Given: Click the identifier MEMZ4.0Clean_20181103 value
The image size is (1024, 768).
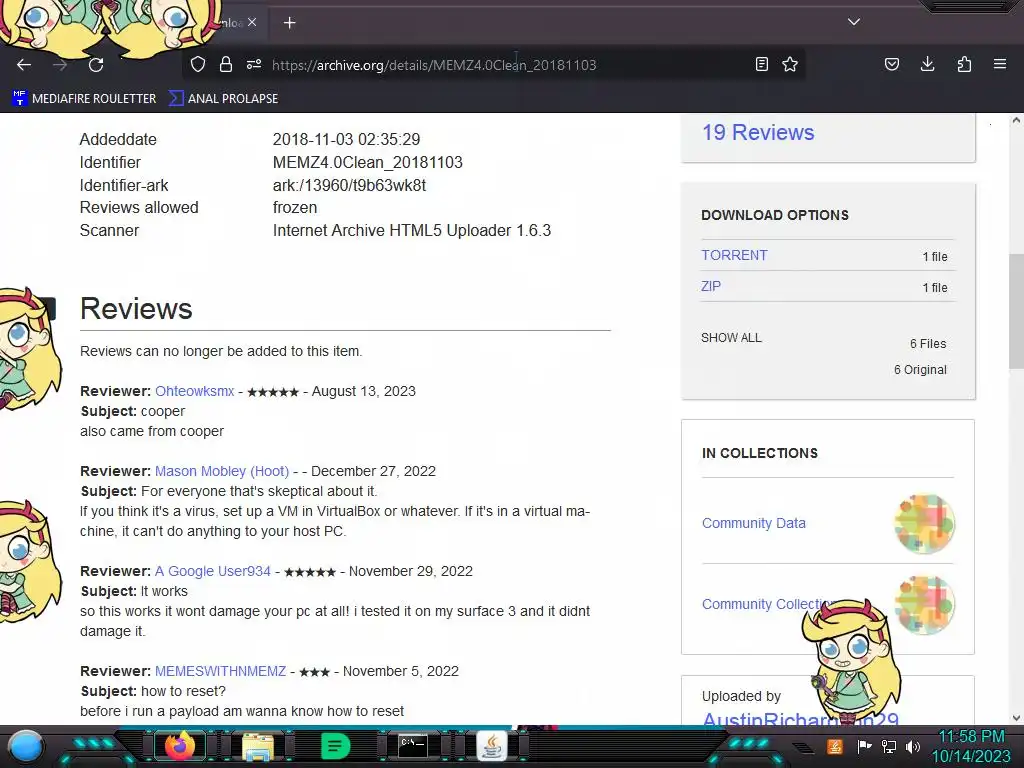Looking at the screenshot, I should (x=368, y=162).
